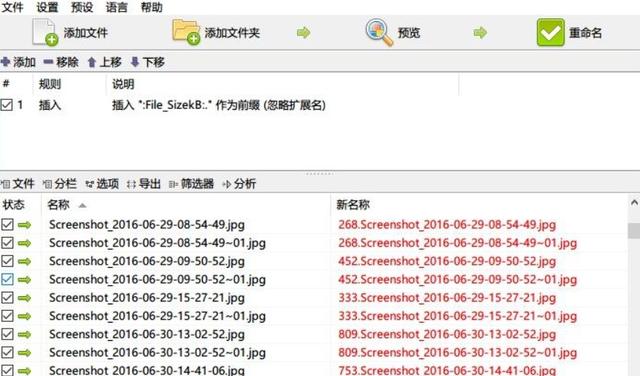Click the 状态 column header

pyautogui.click(x=14, y=205)
